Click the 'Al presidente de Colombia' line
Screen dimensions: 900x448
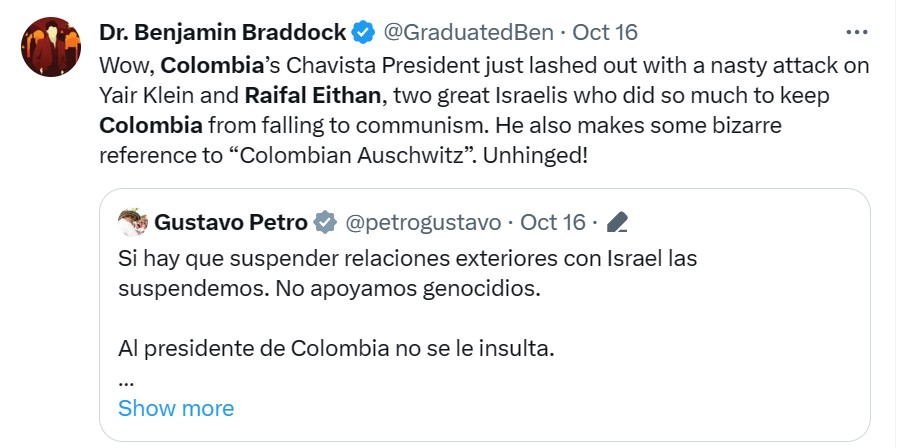click(336, 350)
